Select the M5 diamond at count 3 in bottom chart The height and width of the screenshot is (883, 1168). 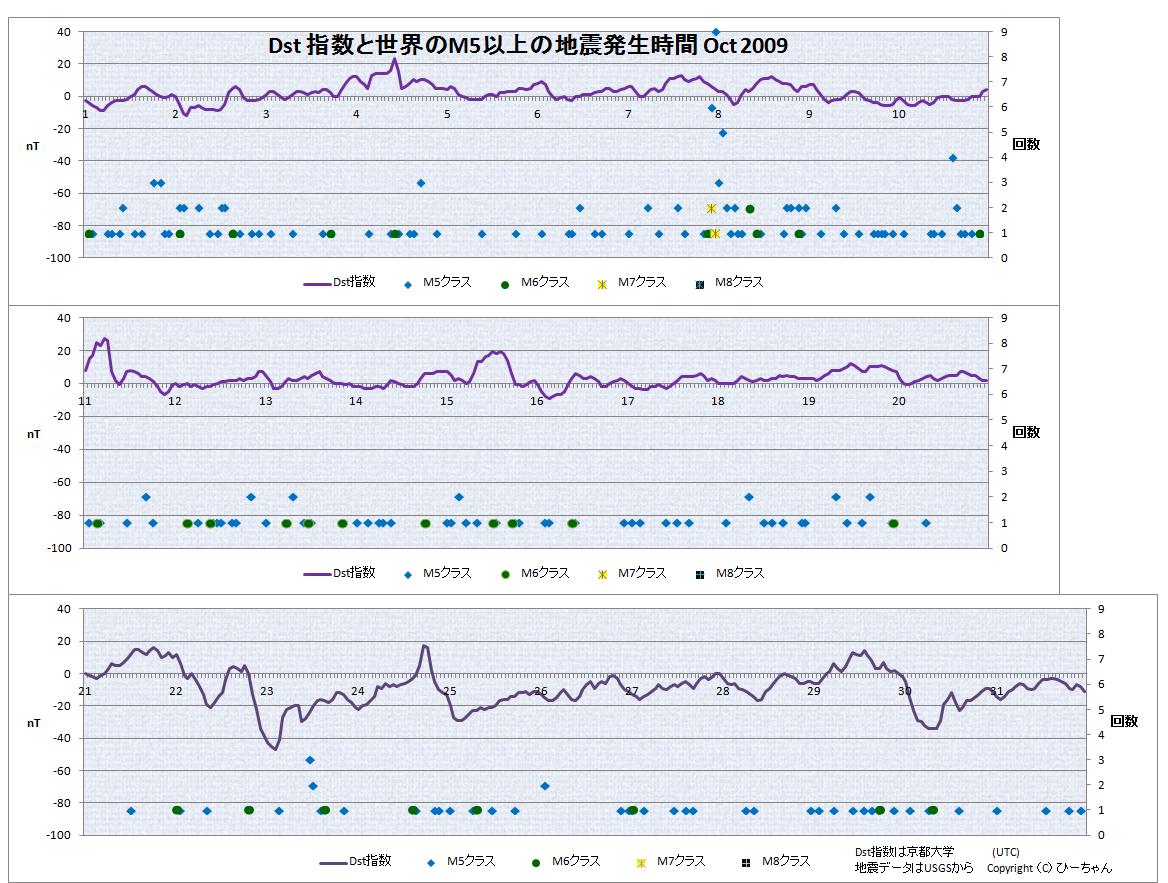pos(310,760)
